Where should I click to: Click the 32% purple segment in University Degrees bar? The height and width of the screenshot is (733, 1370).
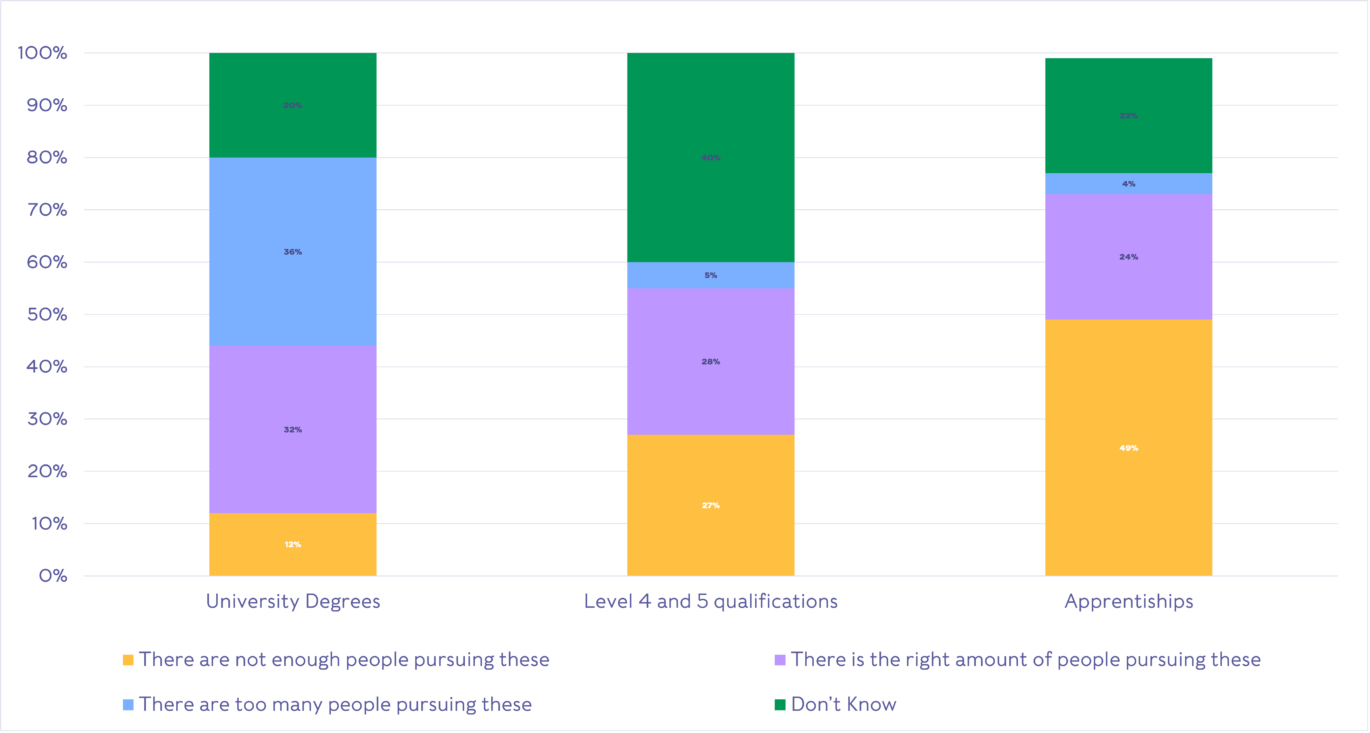[x=293, y=430]
